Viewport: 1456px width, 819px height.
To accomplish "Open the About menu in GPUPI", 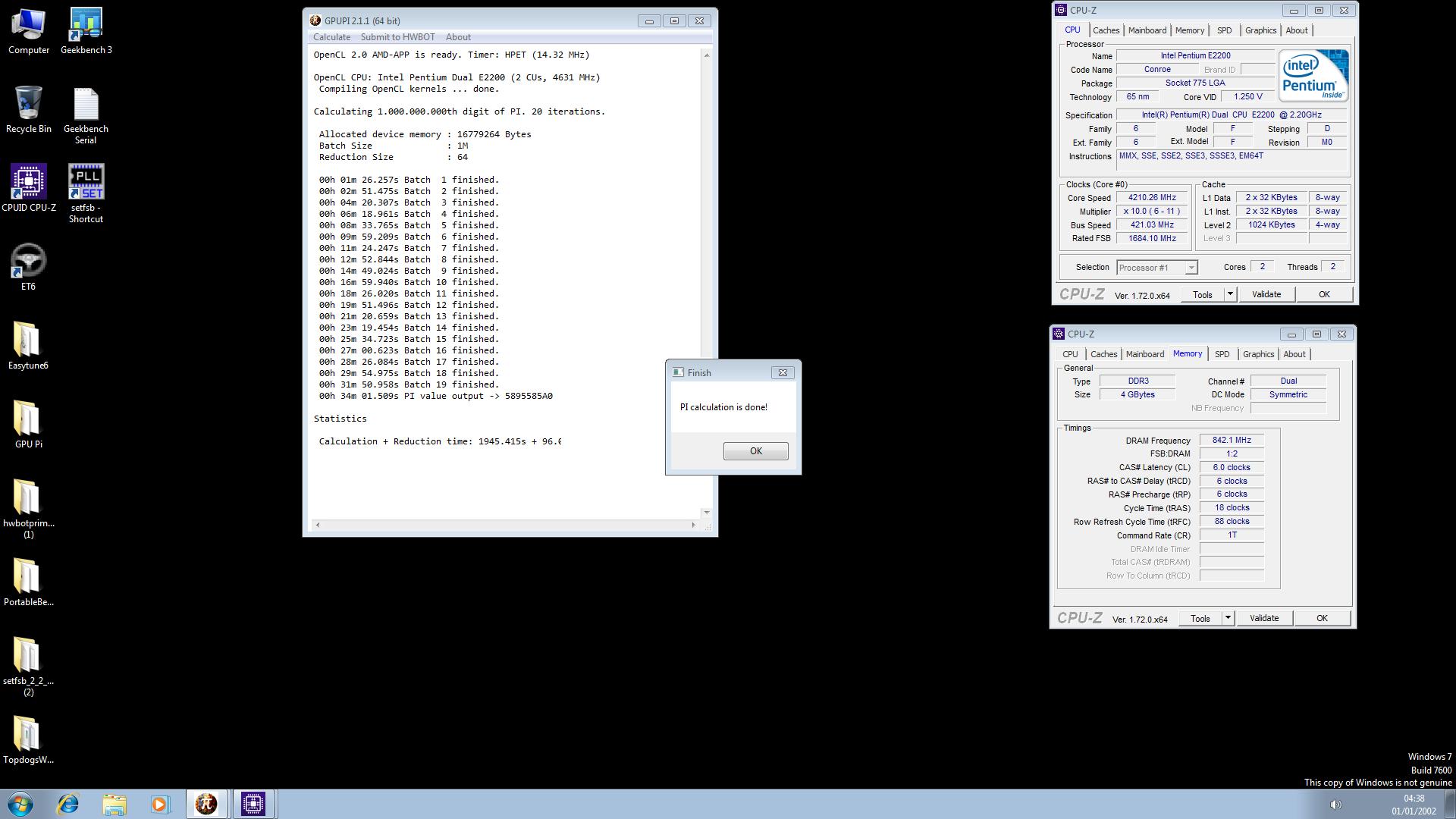I will 458,37.
